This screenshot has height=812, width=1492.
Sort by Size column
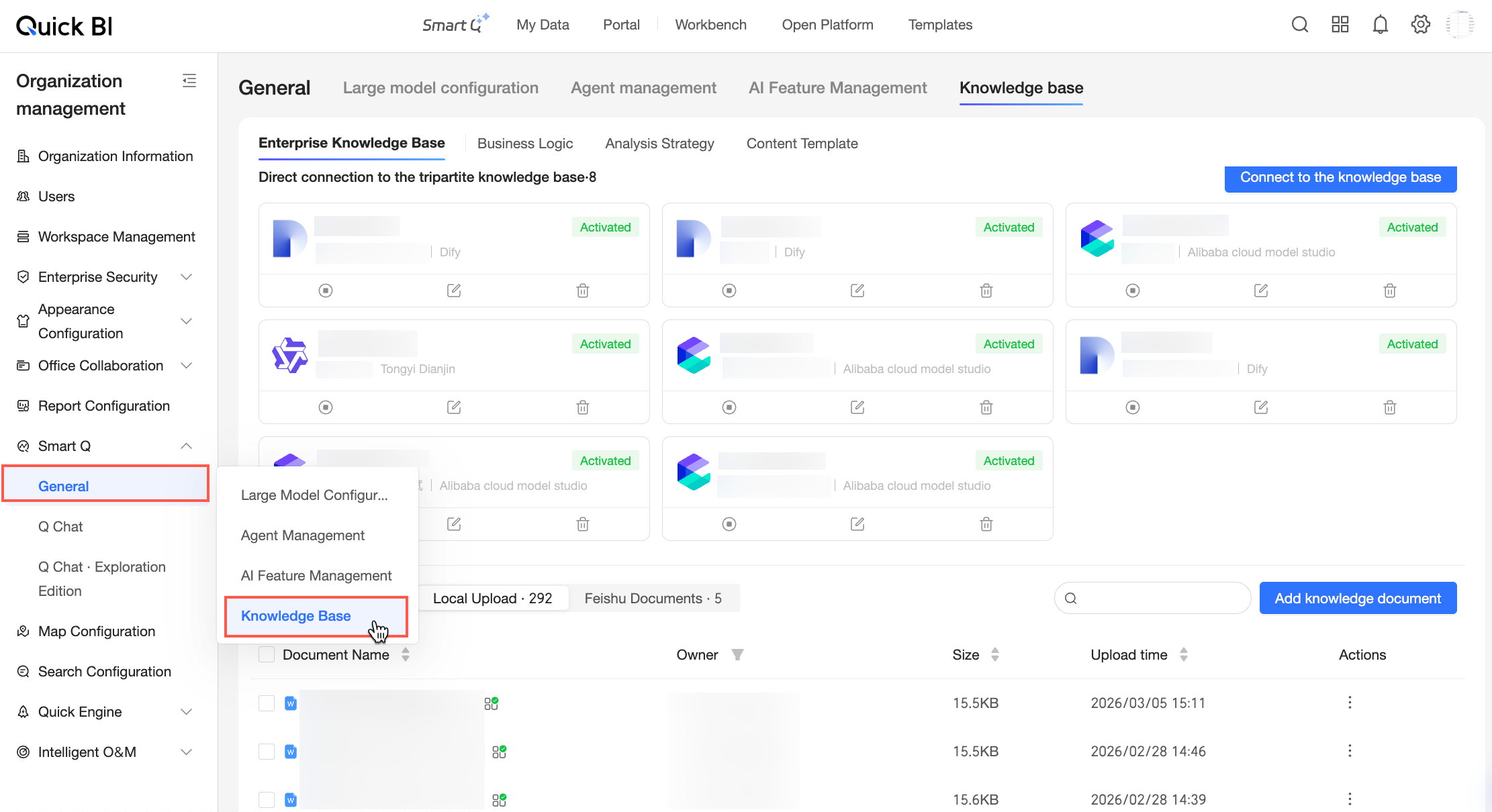995,655
